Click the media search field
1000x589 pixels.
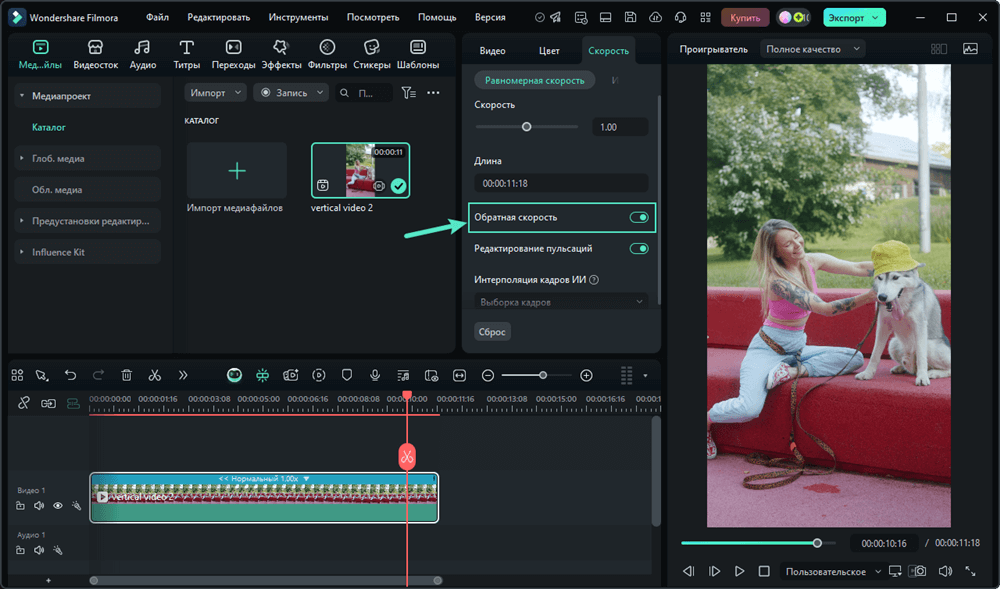coord(364,93)
